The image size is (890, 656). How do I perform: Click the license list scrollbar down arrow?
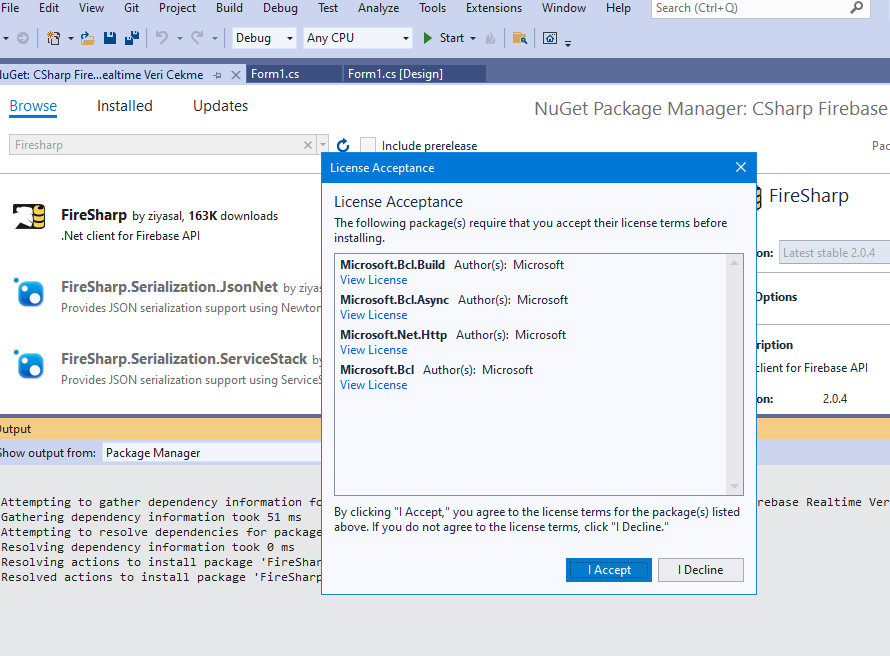tap(734, 487)
